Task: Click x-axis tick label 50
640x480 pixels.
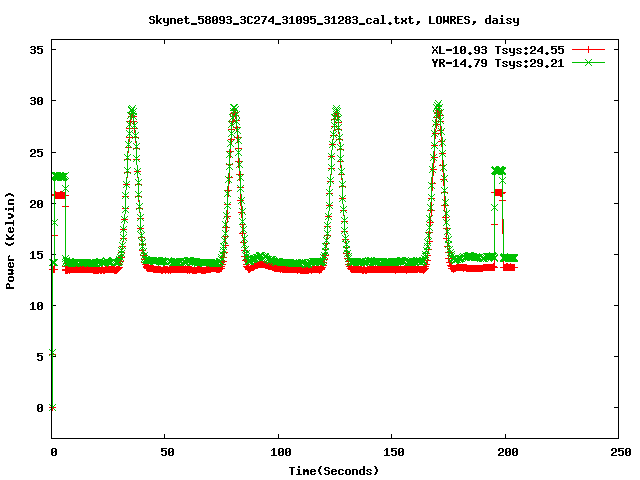Action: [167, 452]
